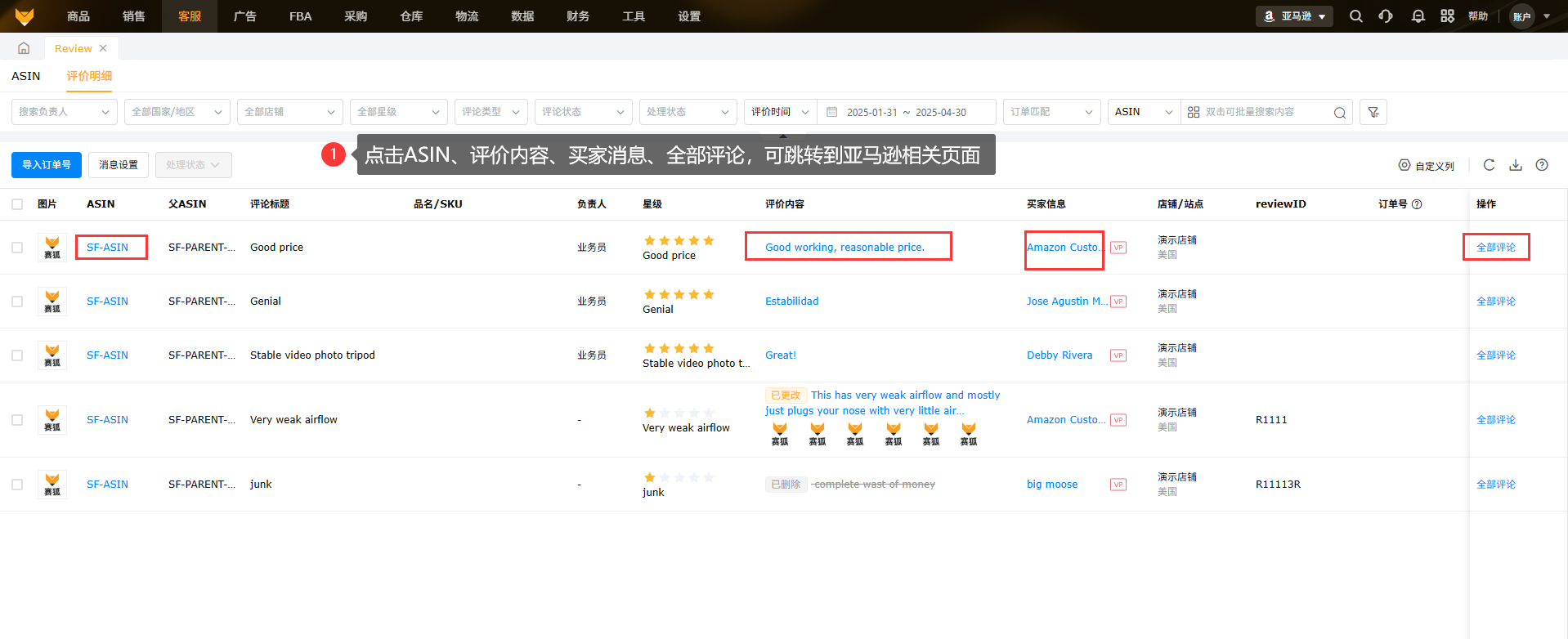This screenshot has height=639, width=1568.
Task: Click the 自定义列 custom columns button
Action: click(x=1427, y=166)
